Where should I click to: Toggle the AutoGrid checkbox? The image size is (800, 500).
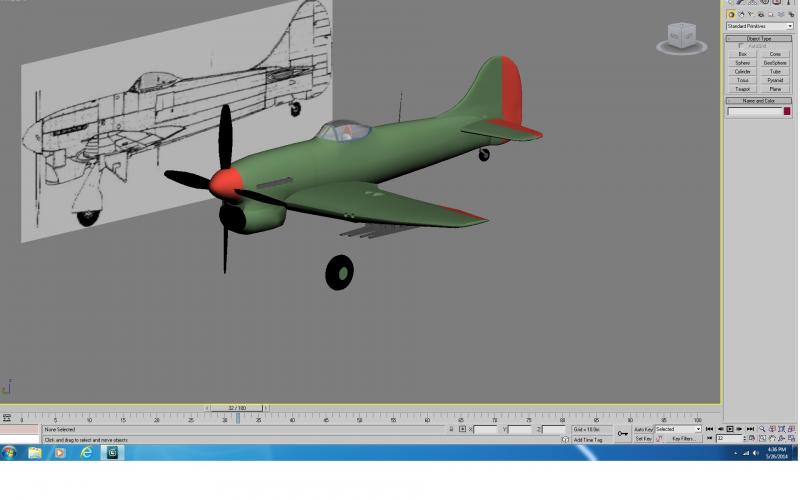coord(741,46)
